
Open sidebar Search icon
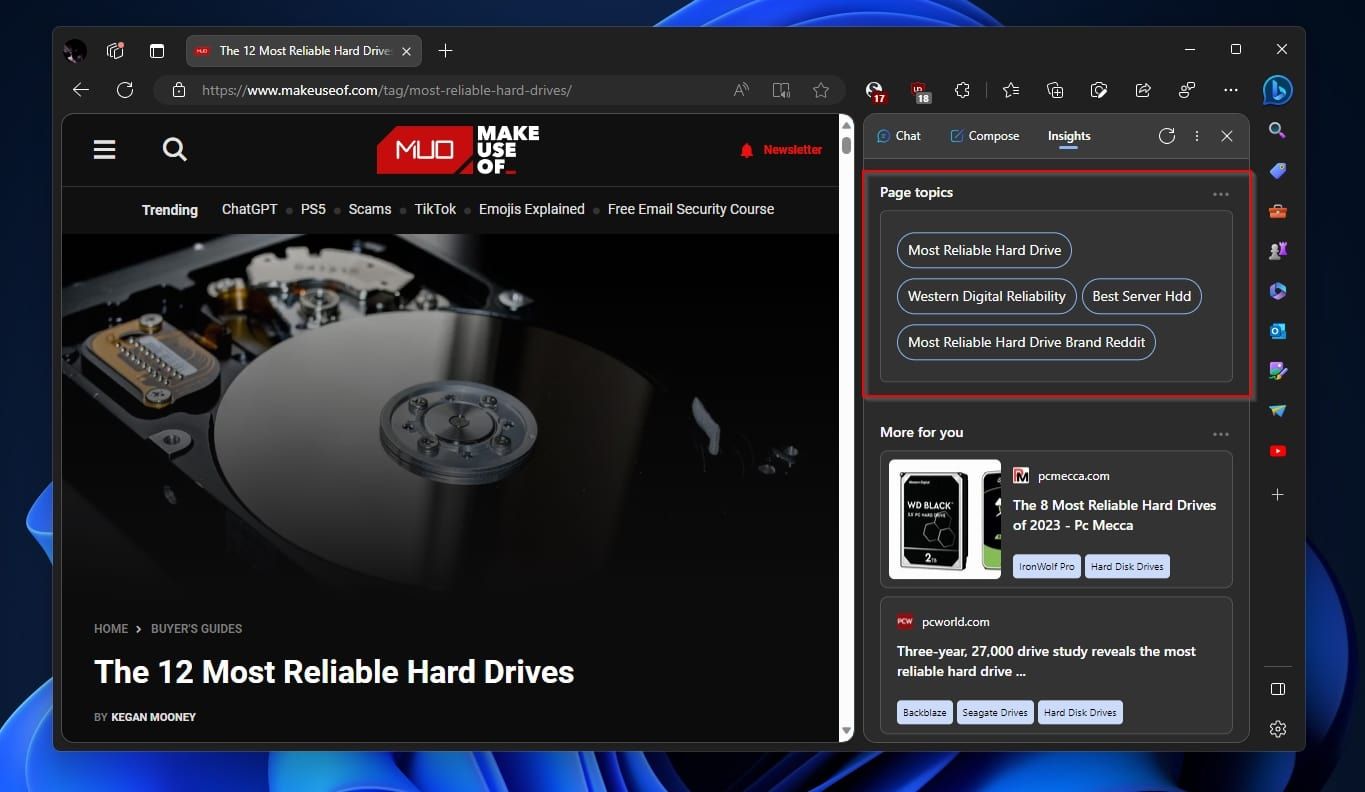click(1277, 130)
